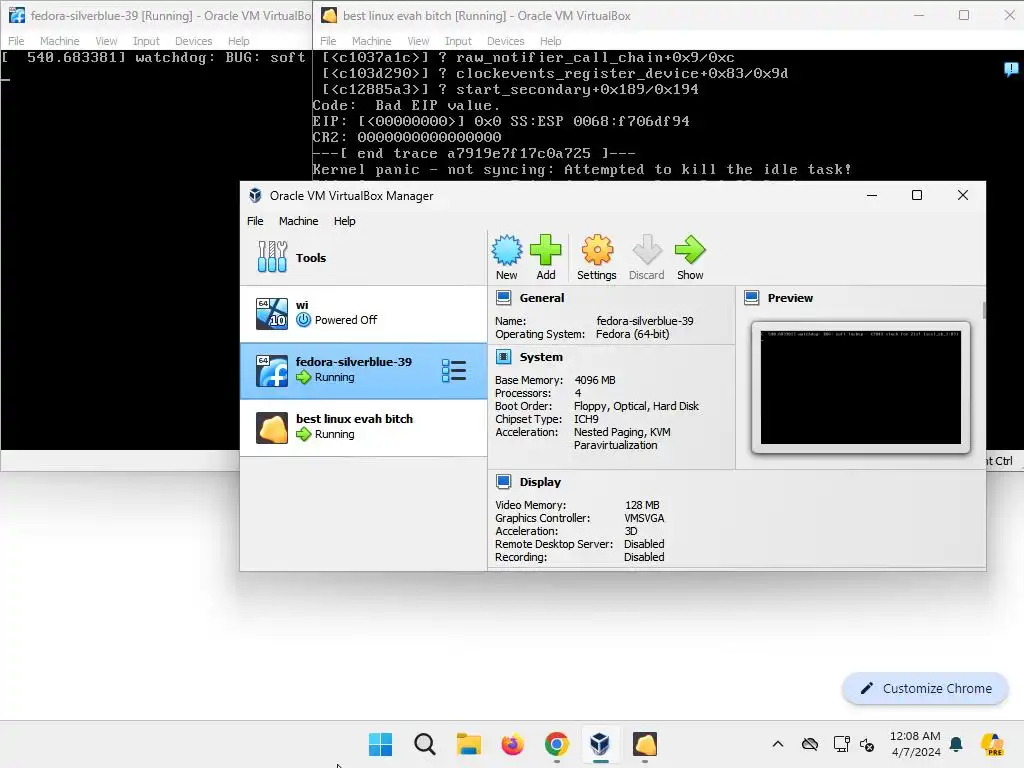The image size is (1024, 768).
Task: Click the fedora-silverblue-39 Fedora OS icon
Action: pos(272,370)
